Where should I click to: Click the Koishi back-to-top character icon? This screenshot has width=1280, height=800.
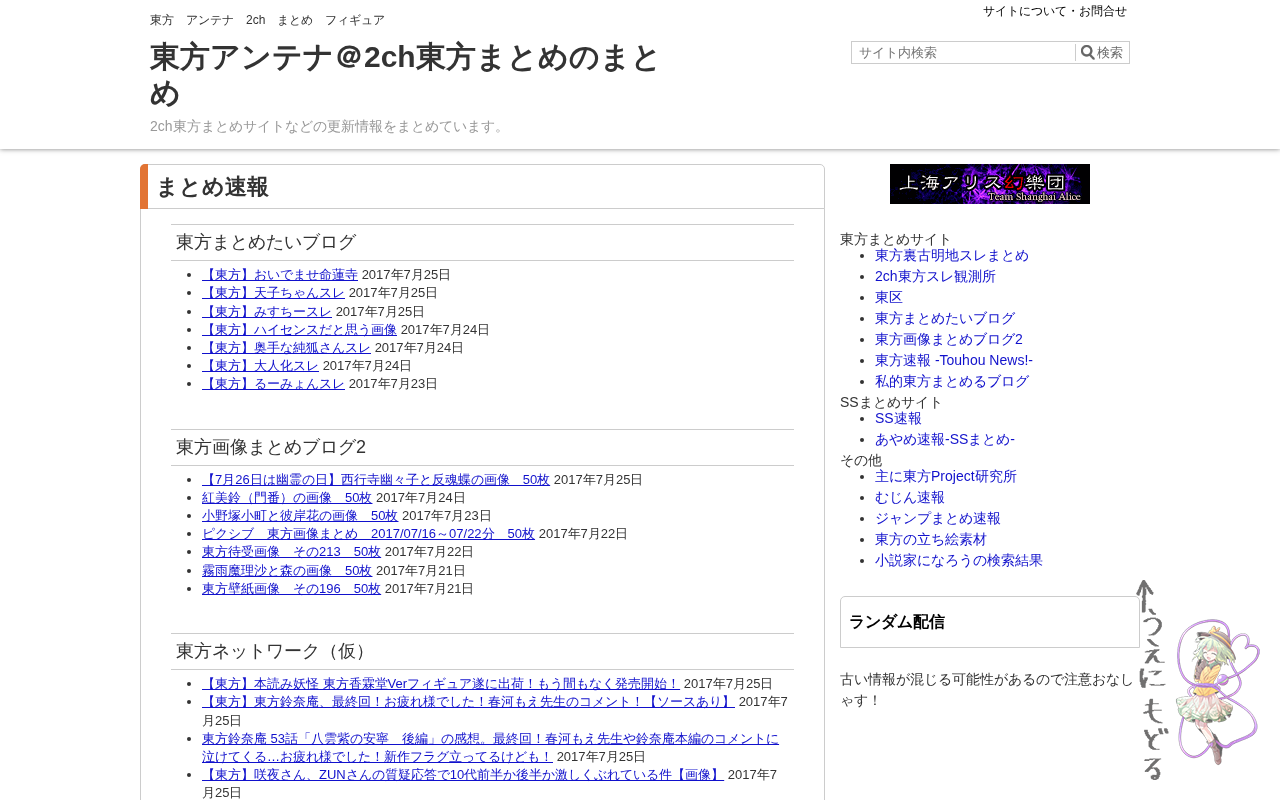pos(1200,680)
